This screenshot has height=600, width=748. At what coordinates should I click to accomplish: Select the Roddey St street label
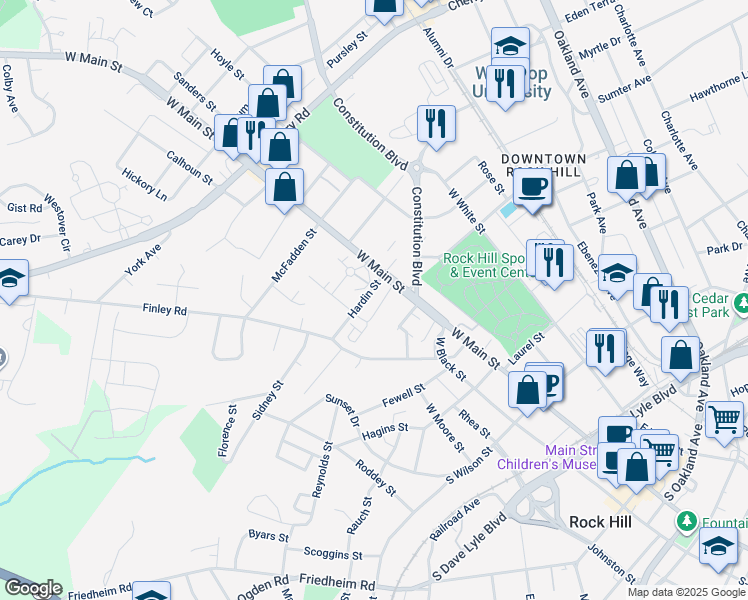tap(375, 477)
